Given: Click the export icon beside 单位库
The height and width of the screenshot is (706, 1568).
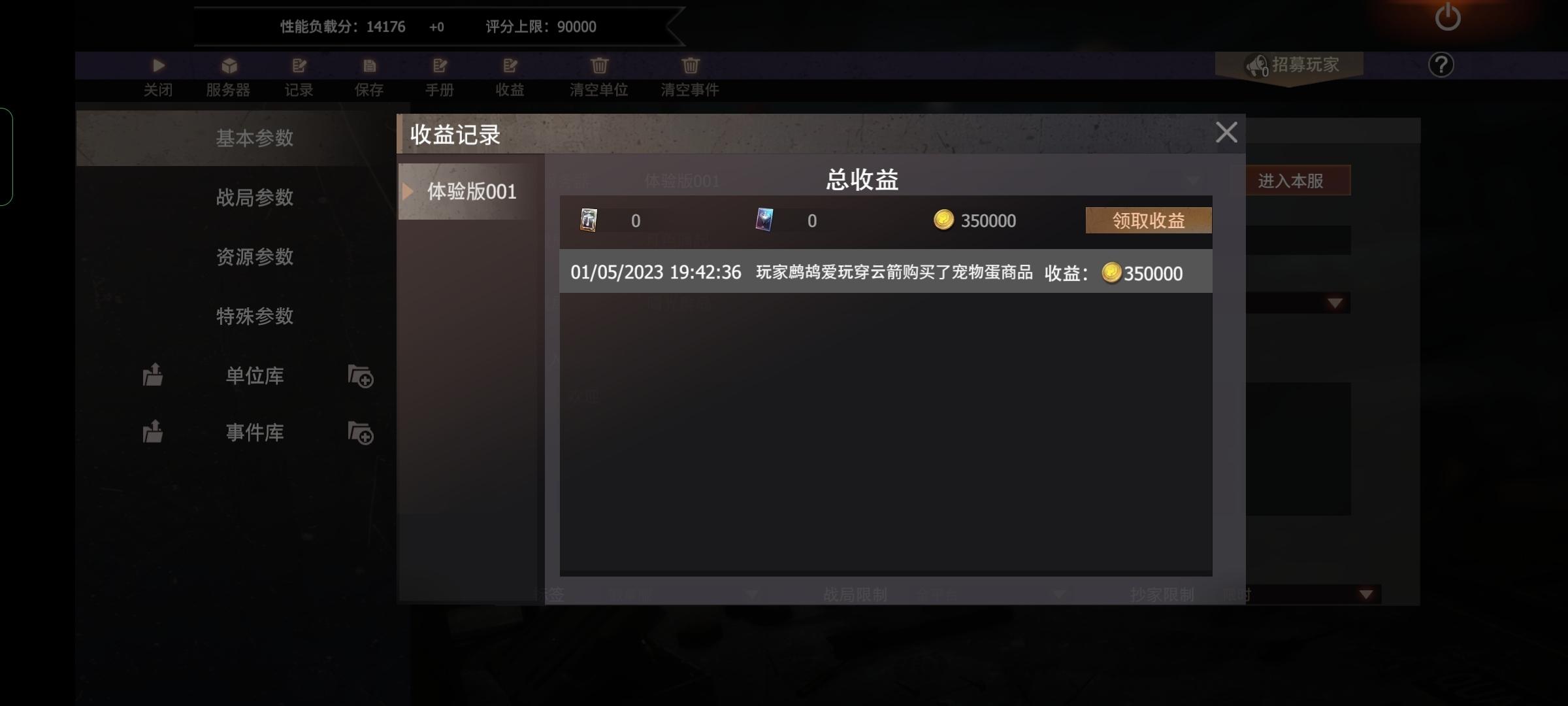Looking at the screenshot, I should [x=153, y=375].
